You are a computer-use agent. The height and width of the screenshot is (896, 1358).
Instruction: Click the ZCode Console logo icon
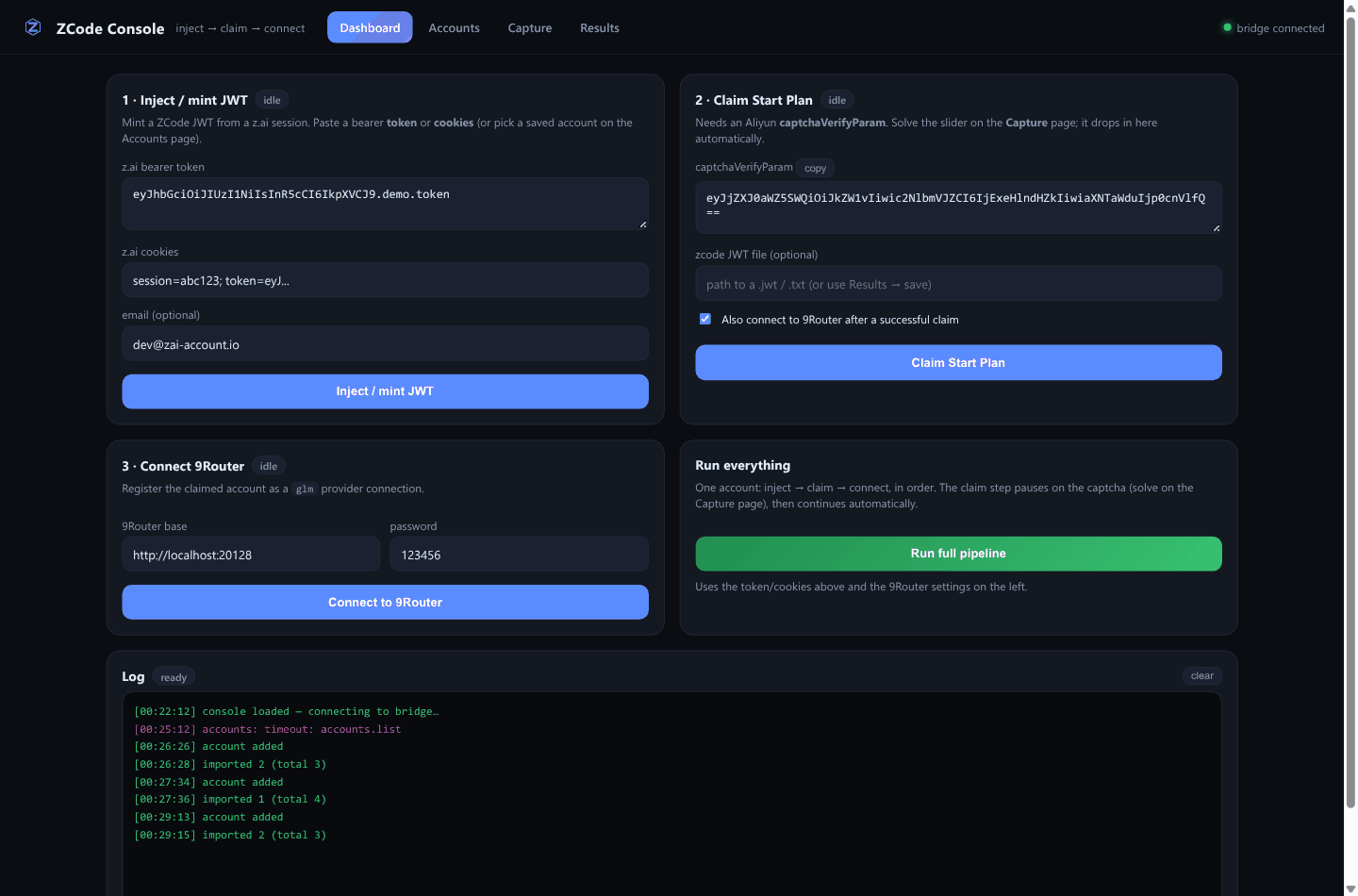pos(33,27)
